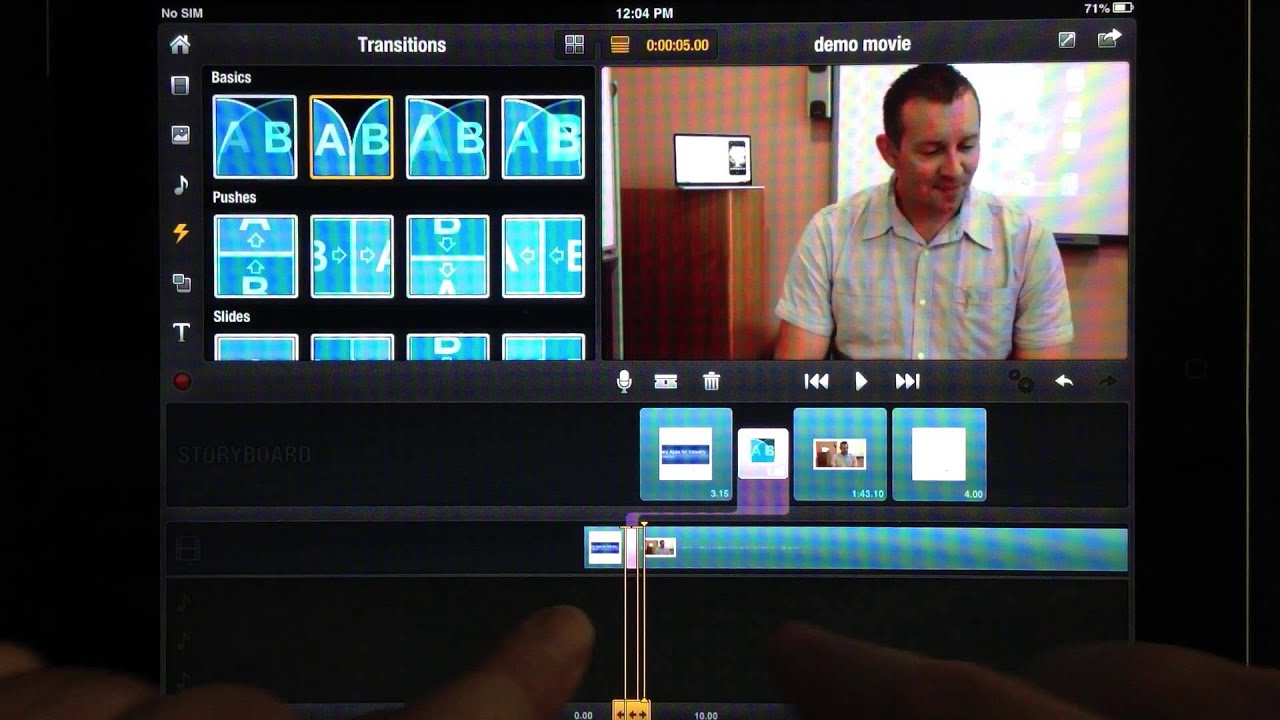Choose the push right transition
Viewport: 1280px width, 720px height.
pyautogui.click(x=351, y=256)
